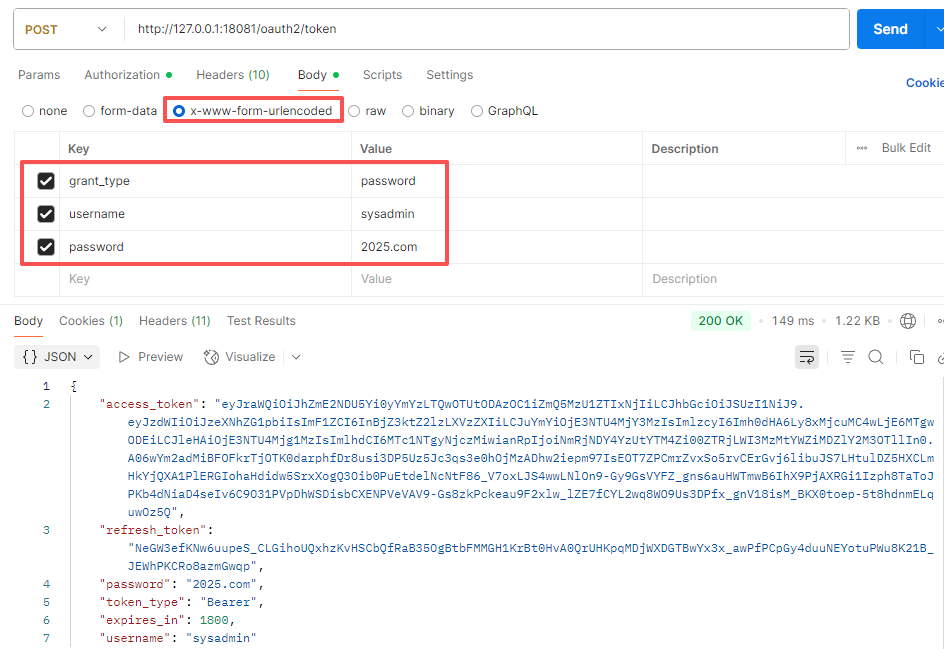Select the response Body tab
Image resolution: width=944 pixels, height=649 pixels.
coord(28,321)
